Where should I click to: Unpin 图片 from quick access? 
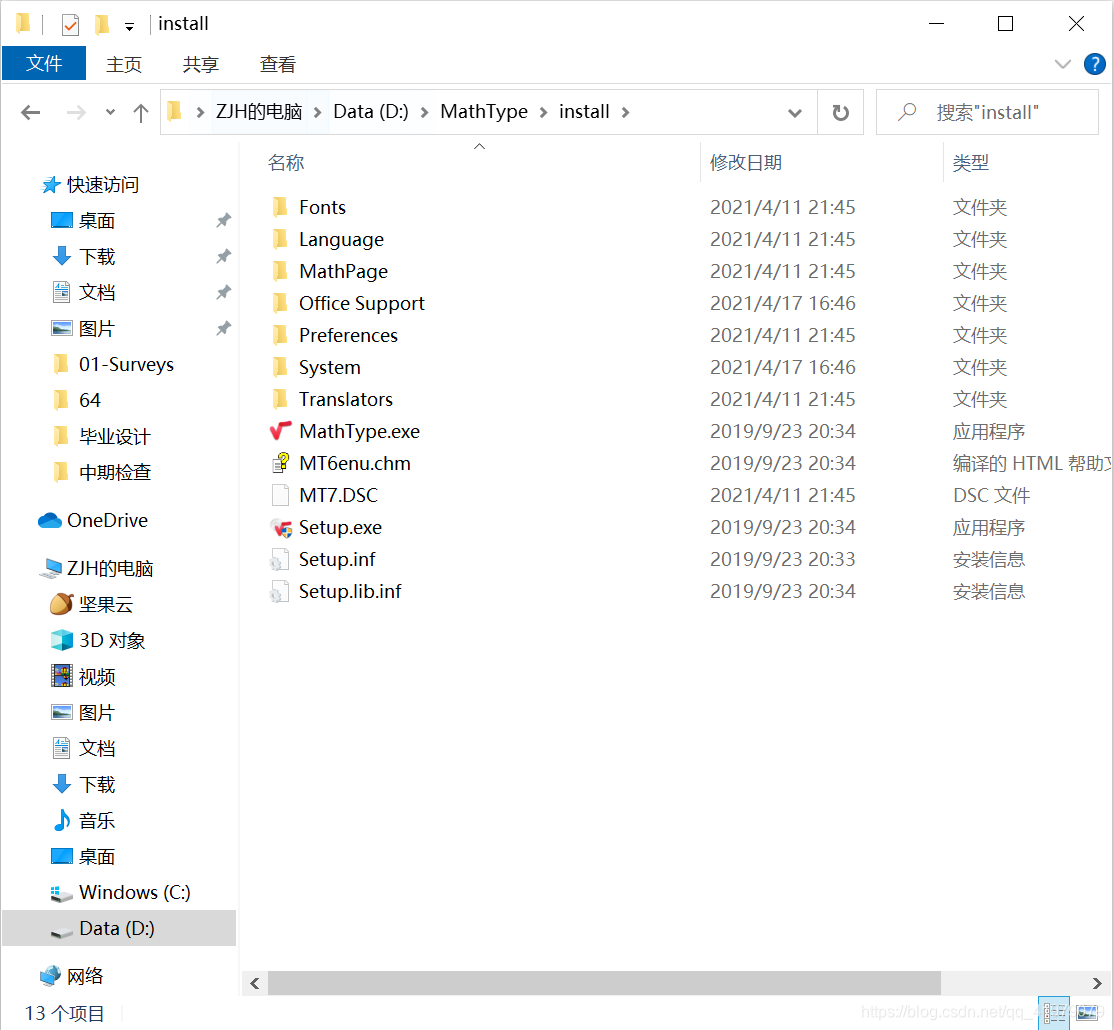[x=224, y=328]
